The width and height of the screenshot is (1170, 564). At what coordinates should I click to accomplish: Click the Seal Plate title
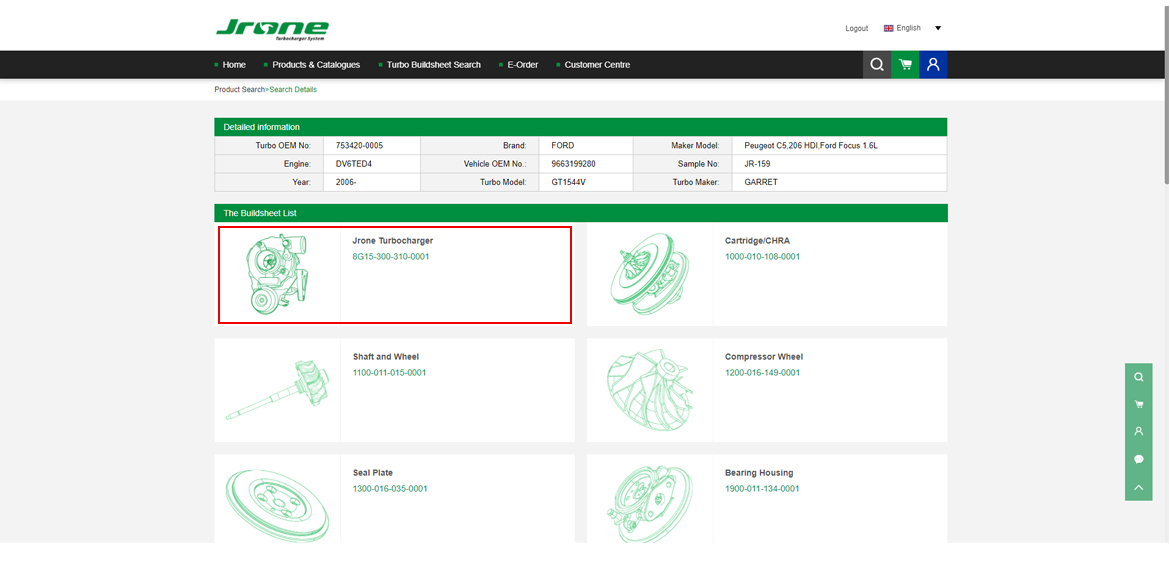[x=372, y=473]
